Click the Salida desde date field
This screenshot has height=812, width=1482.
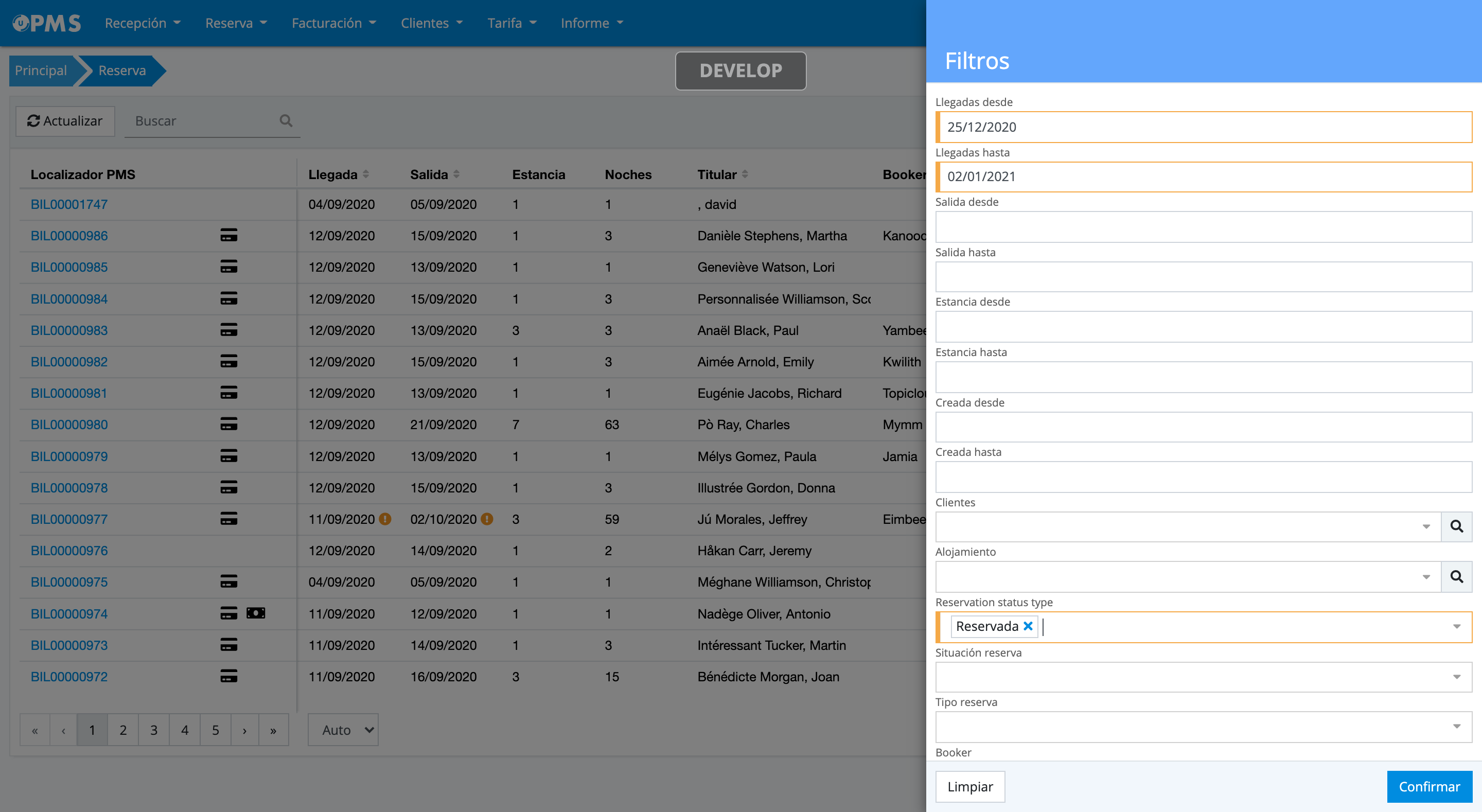click(1203, 227)
